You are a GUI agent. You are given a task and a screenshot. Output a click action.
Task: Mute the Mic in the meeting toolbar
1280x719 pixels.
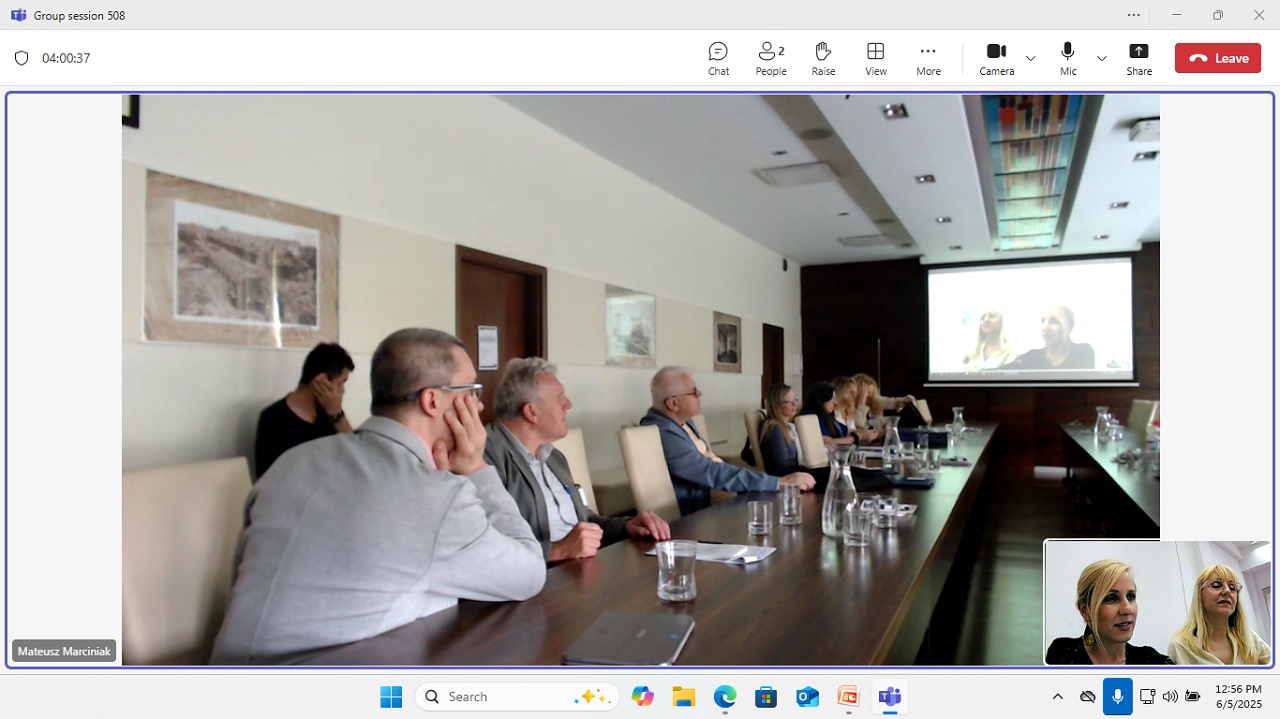[1068, 58]
